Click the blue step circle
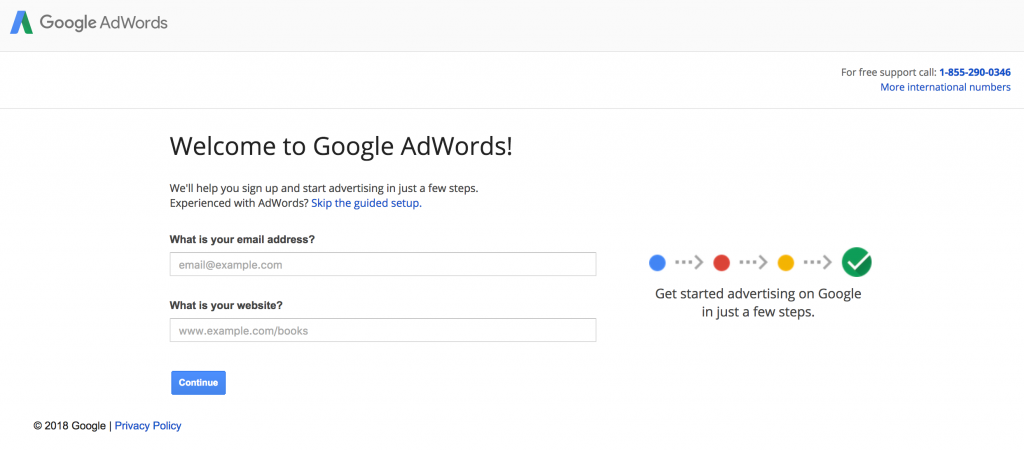Screen dimensions: 1024x450 657,263
